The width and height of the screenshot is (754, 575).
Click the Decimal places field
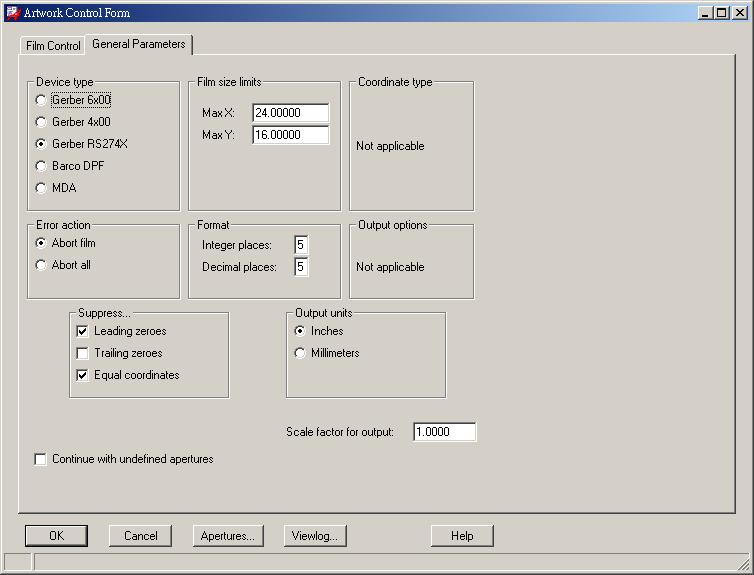click(301, 267)
